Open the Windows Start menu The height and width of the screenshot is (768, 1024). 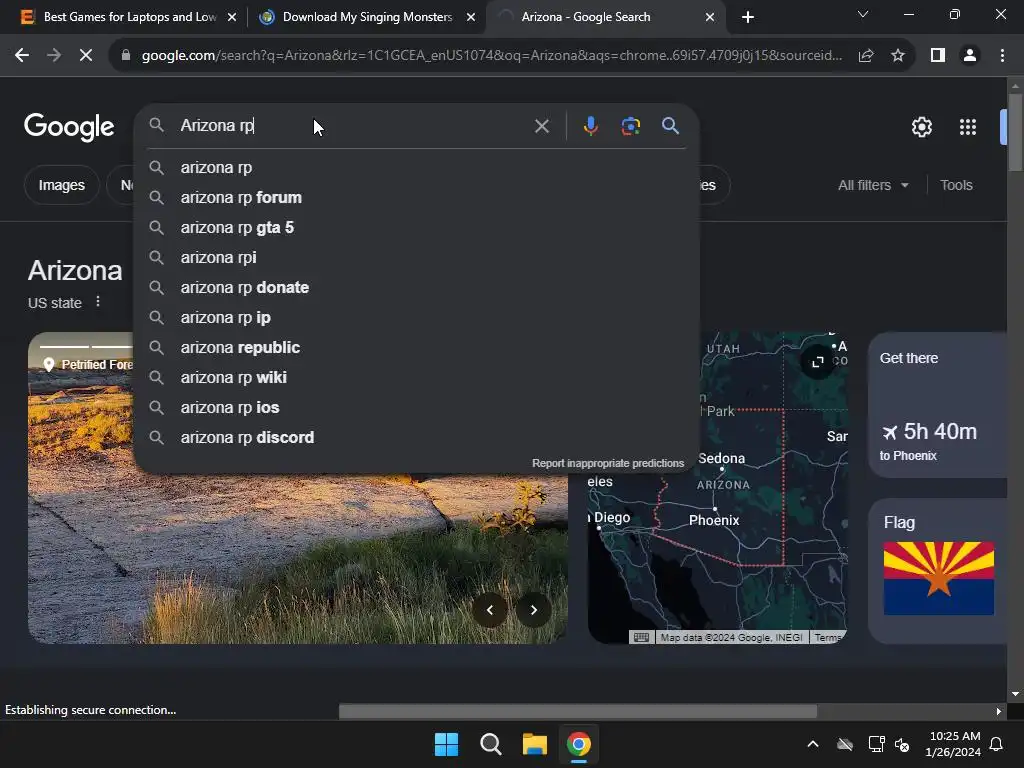point(447,744)
